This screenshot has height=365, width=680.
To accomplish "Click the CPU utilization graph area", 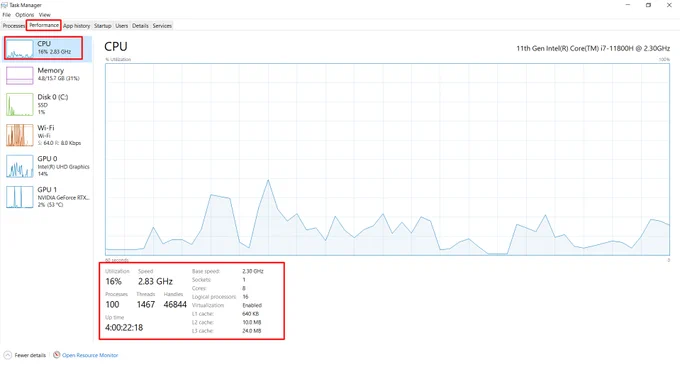I will pyautogui.click(x=387, y=160).
